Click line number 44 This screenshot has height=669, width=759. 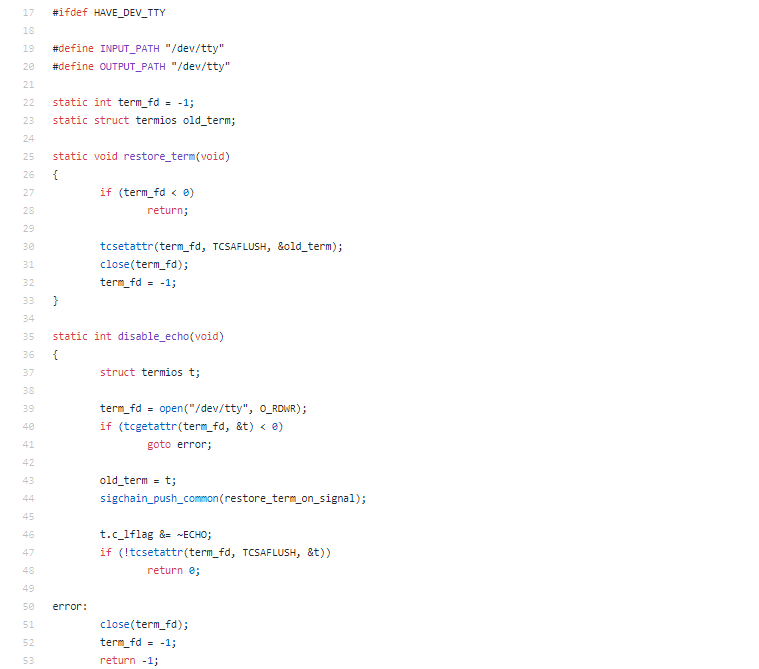pos(29,499)
